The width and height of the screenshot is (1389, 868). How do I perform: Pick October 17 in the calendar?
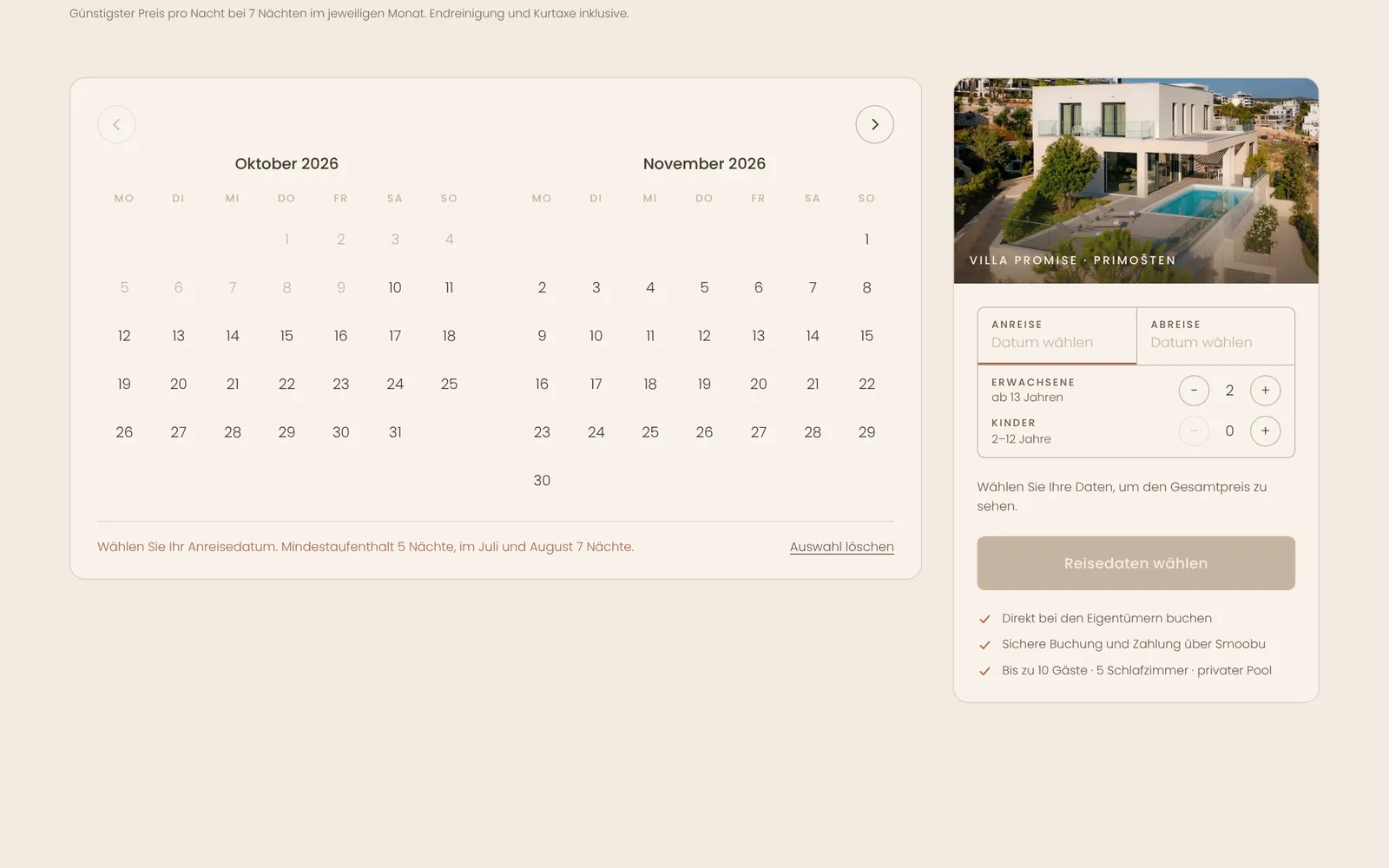coord(395,336)
